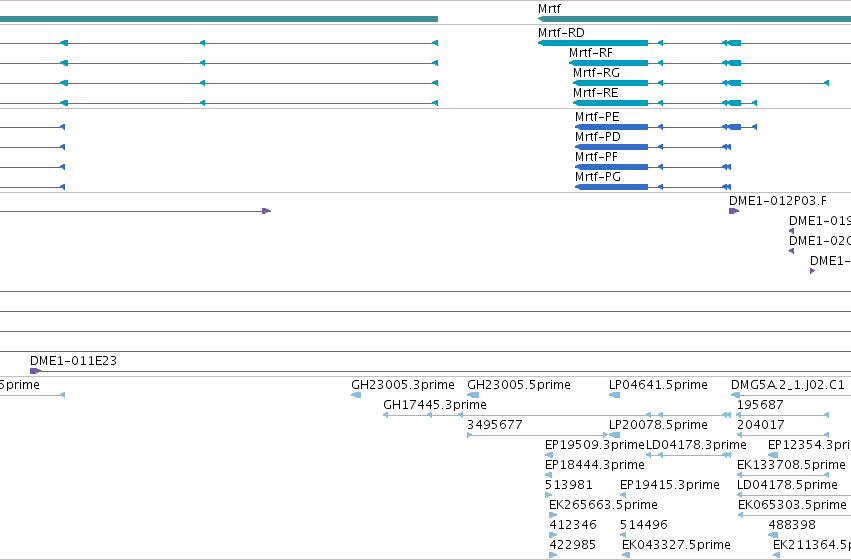This screenshot has height=560, width=851.
Task: Click feature 514496 label
Action: (x=644, y=525)
